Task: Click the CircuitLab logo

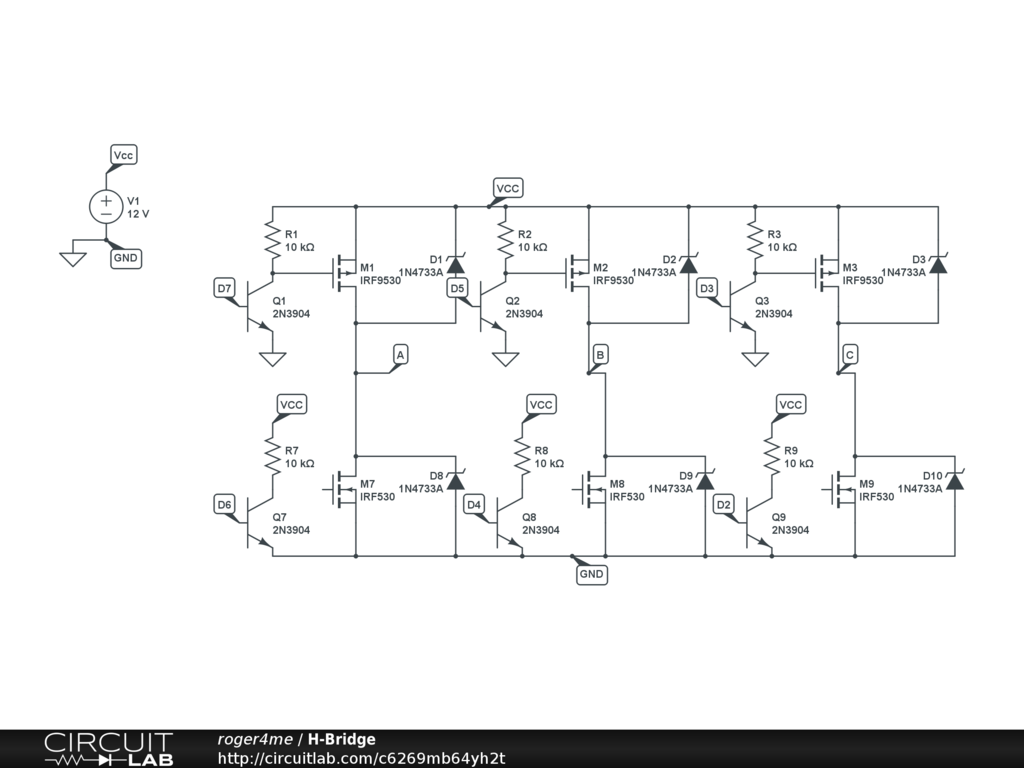Action: tap(109, 749)
